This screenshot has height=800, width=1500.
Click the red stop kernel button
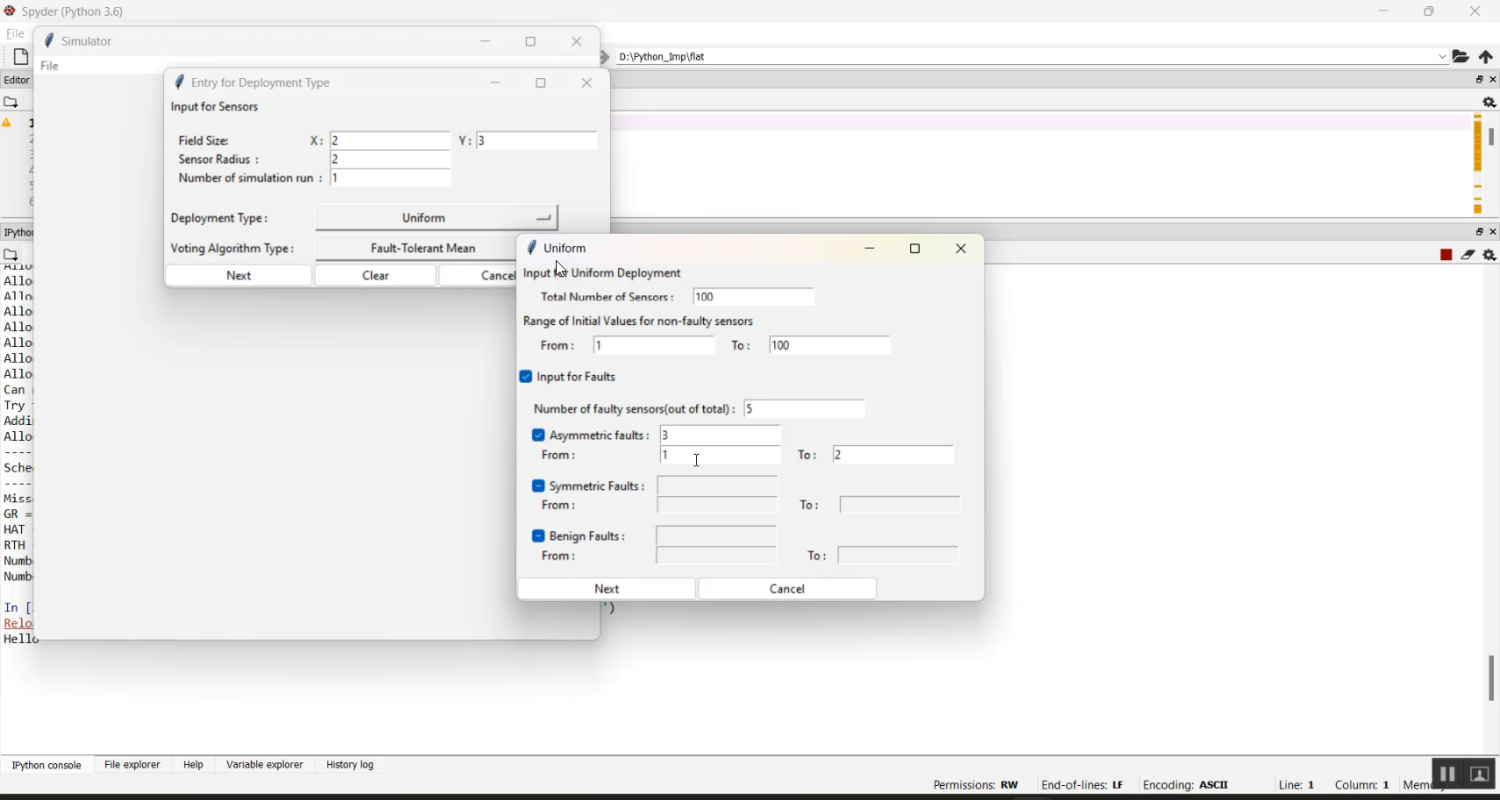click(1446, 256)
